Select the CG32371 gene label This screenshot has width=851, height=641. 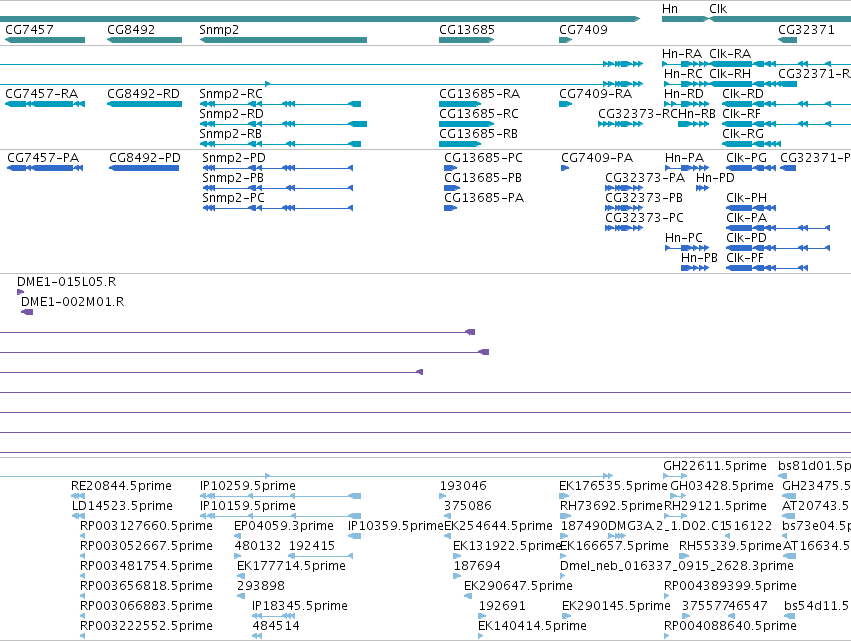806,30
